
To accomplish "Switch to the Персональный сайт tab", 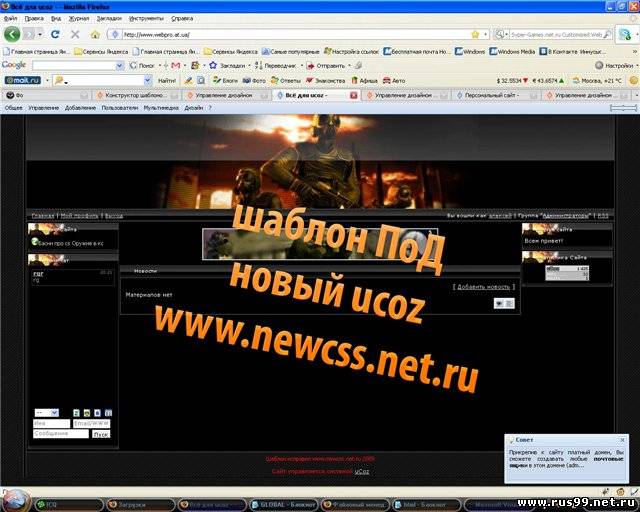I will (497, 95).
